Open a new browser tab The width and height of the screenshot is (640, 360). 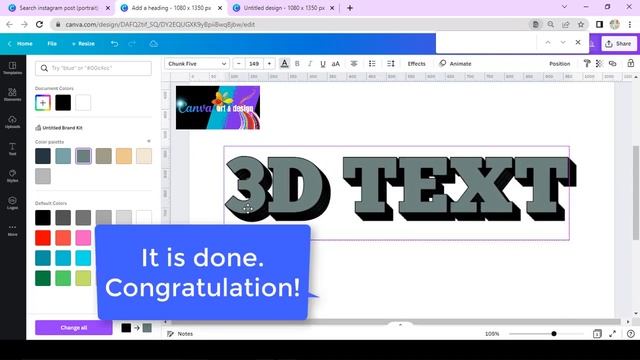click(x=350, y=8)
